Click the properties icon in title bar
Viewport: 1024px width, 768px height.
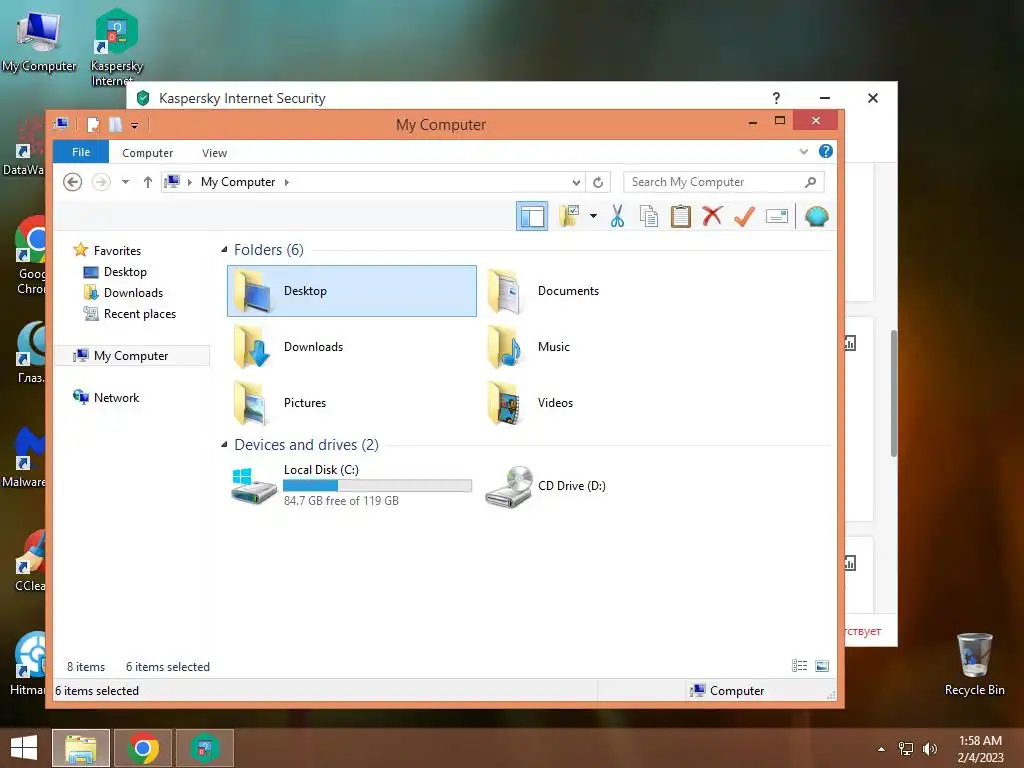[93, 124]
